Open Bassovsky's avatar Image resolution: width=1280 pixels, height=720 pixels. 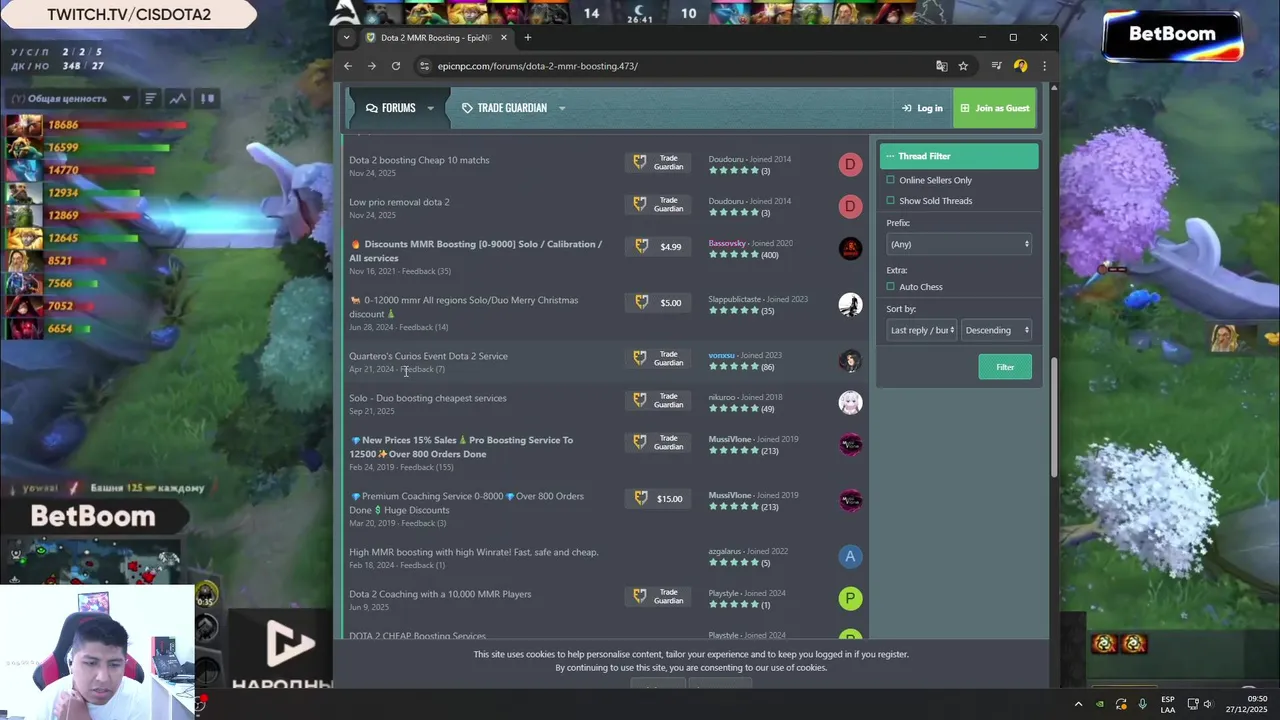(x=850, y=248)
